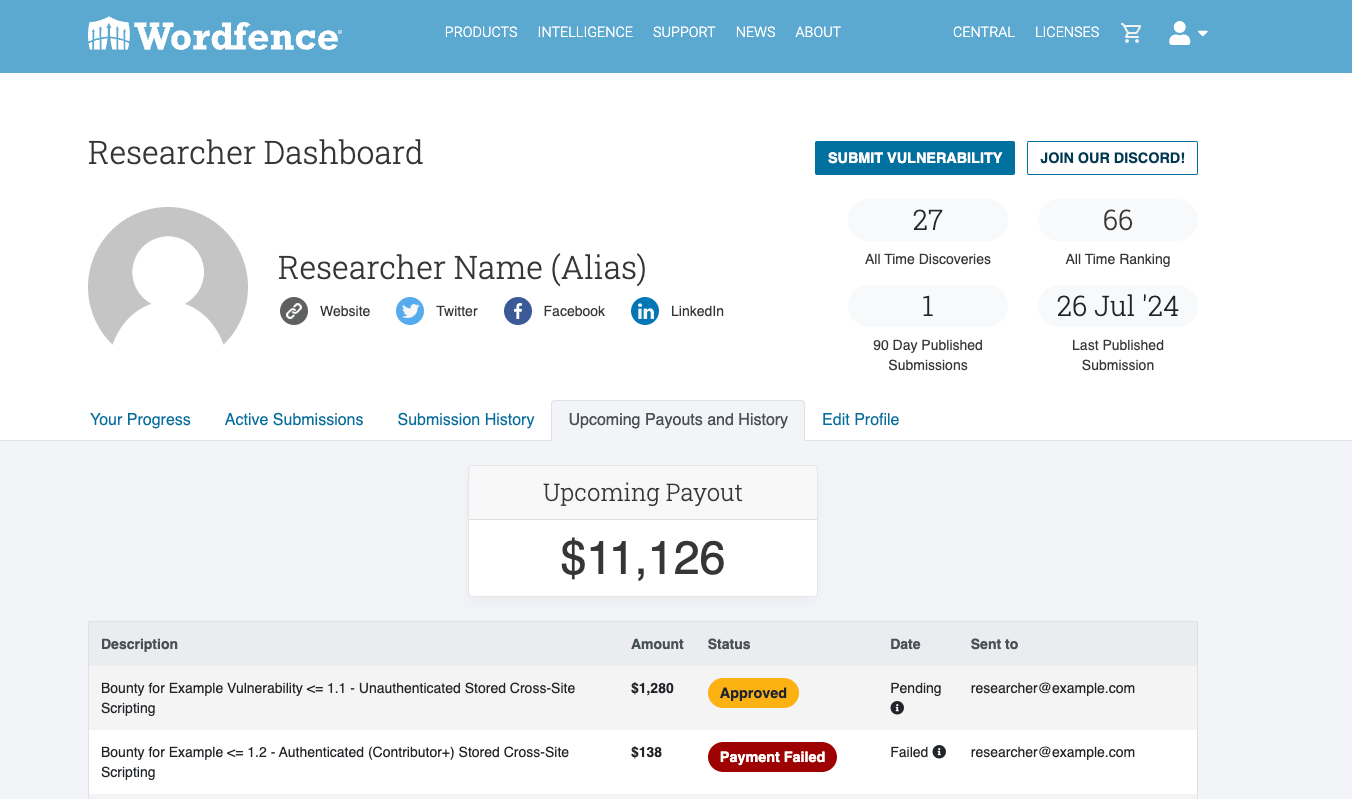The height and width of the screenshot is (799, 1352).
Task: Click the Join Our Discord button
Action: [1112, 158]
